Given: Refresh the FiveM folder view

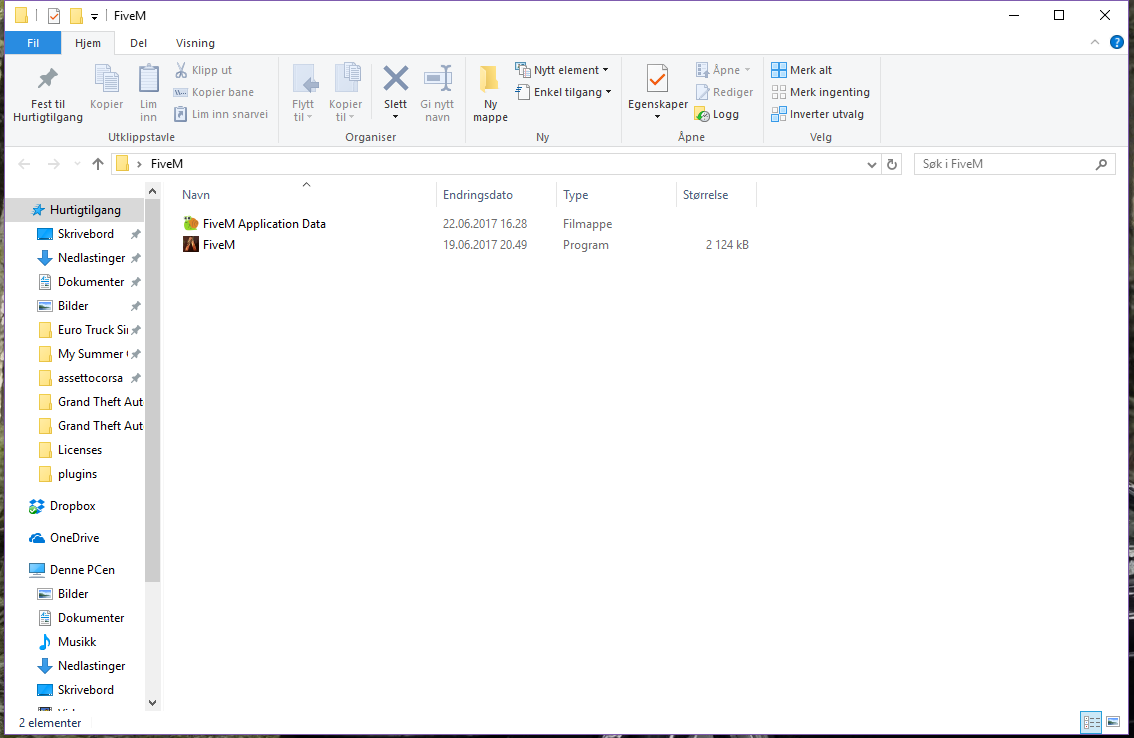Looking at the screenshot, I should 892,164.
